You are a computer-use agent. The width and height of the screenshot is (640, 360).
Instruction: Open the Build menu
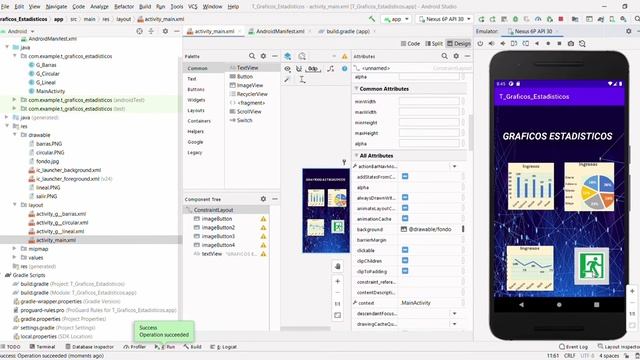(x=145, y=7)
